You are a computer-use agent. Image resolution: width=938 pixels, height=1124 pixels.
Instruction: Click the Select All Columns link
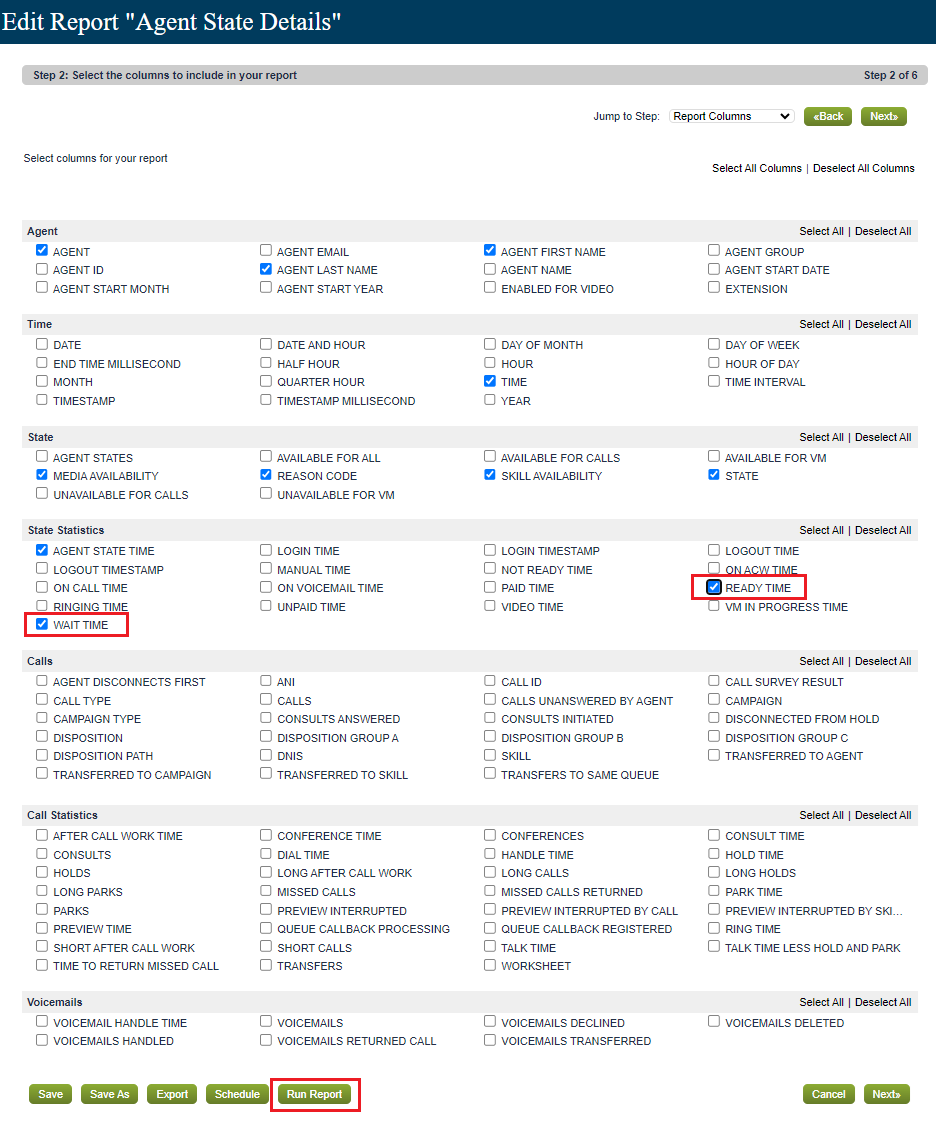pyautogui.click(x=757, y=168)
